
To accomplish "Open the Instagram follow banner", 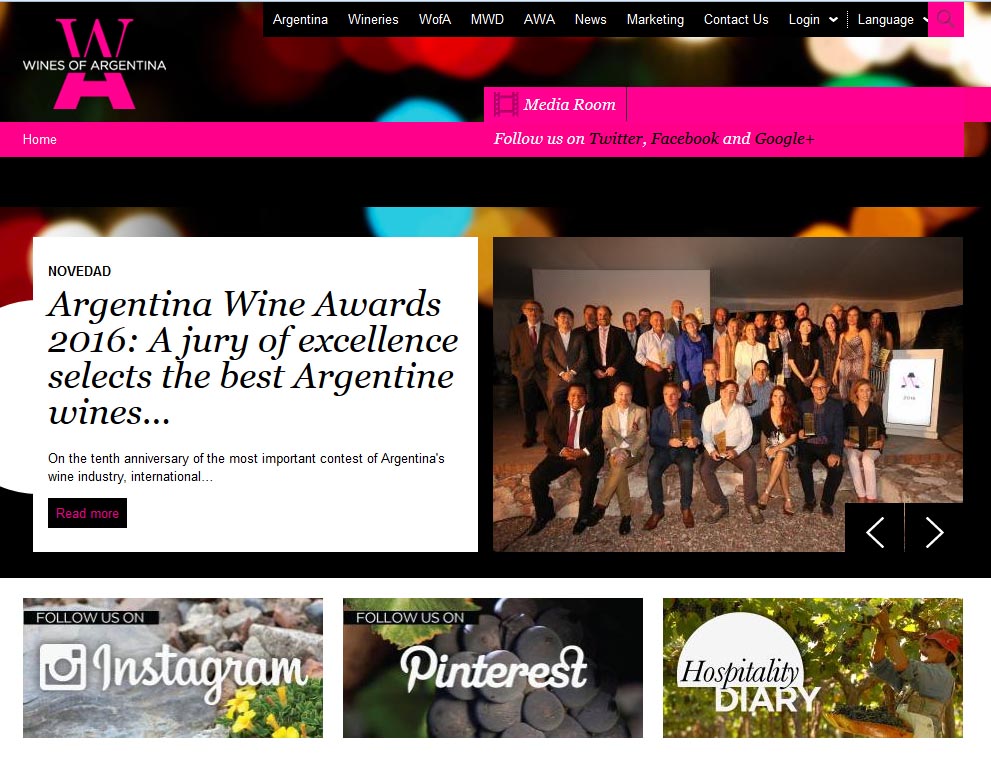I will pos(173,668).
